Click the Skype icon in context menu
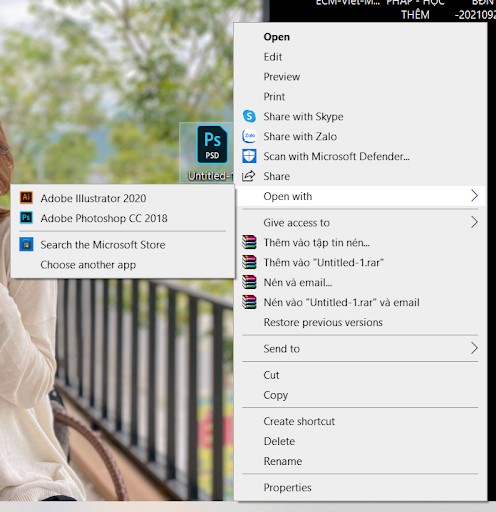The height and width of the screenshot is (512, 496). click(249, 116)
